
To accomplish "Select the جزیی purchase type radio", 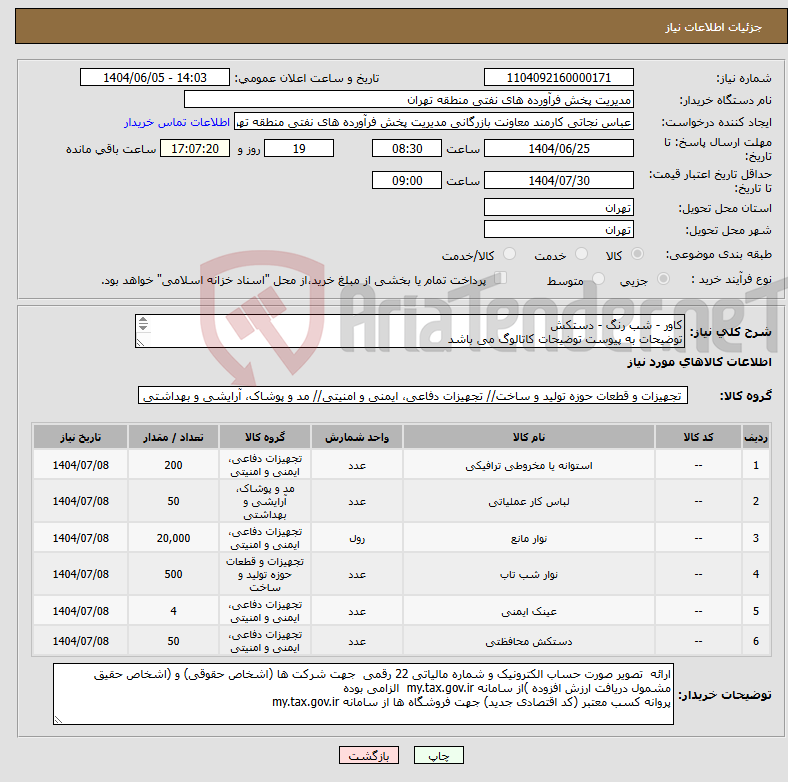I will pos(663,279).
